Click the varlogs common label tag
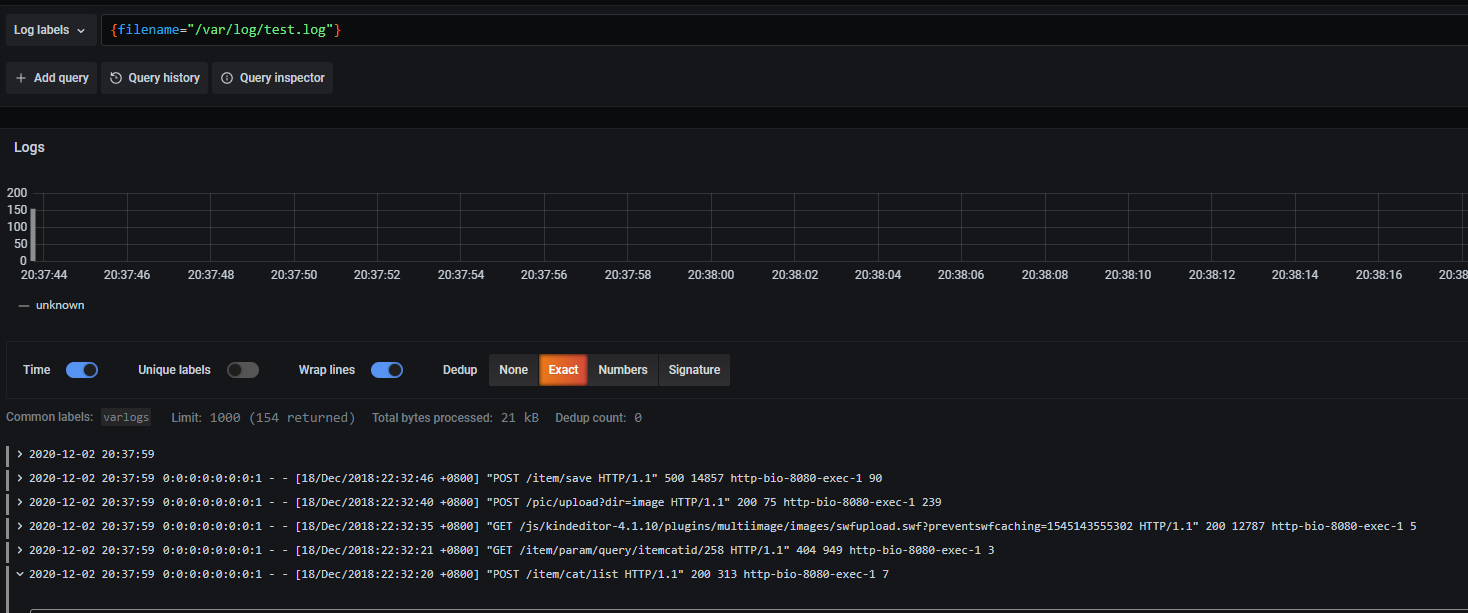The width and height of the screenshot is (1468, 613). point(126,417)
